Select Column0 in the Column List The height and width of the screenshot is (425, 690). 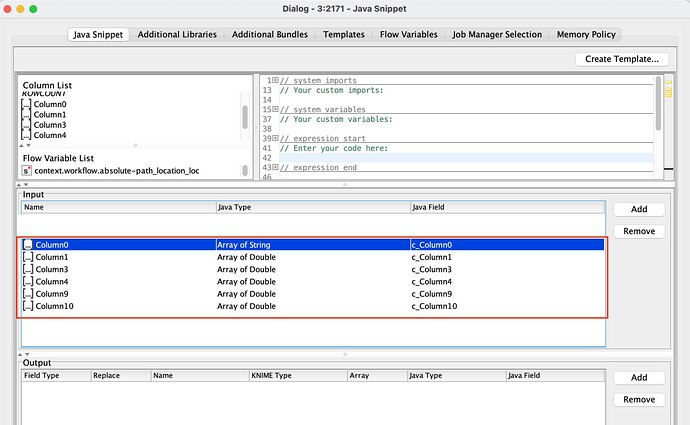coord(50,104)
